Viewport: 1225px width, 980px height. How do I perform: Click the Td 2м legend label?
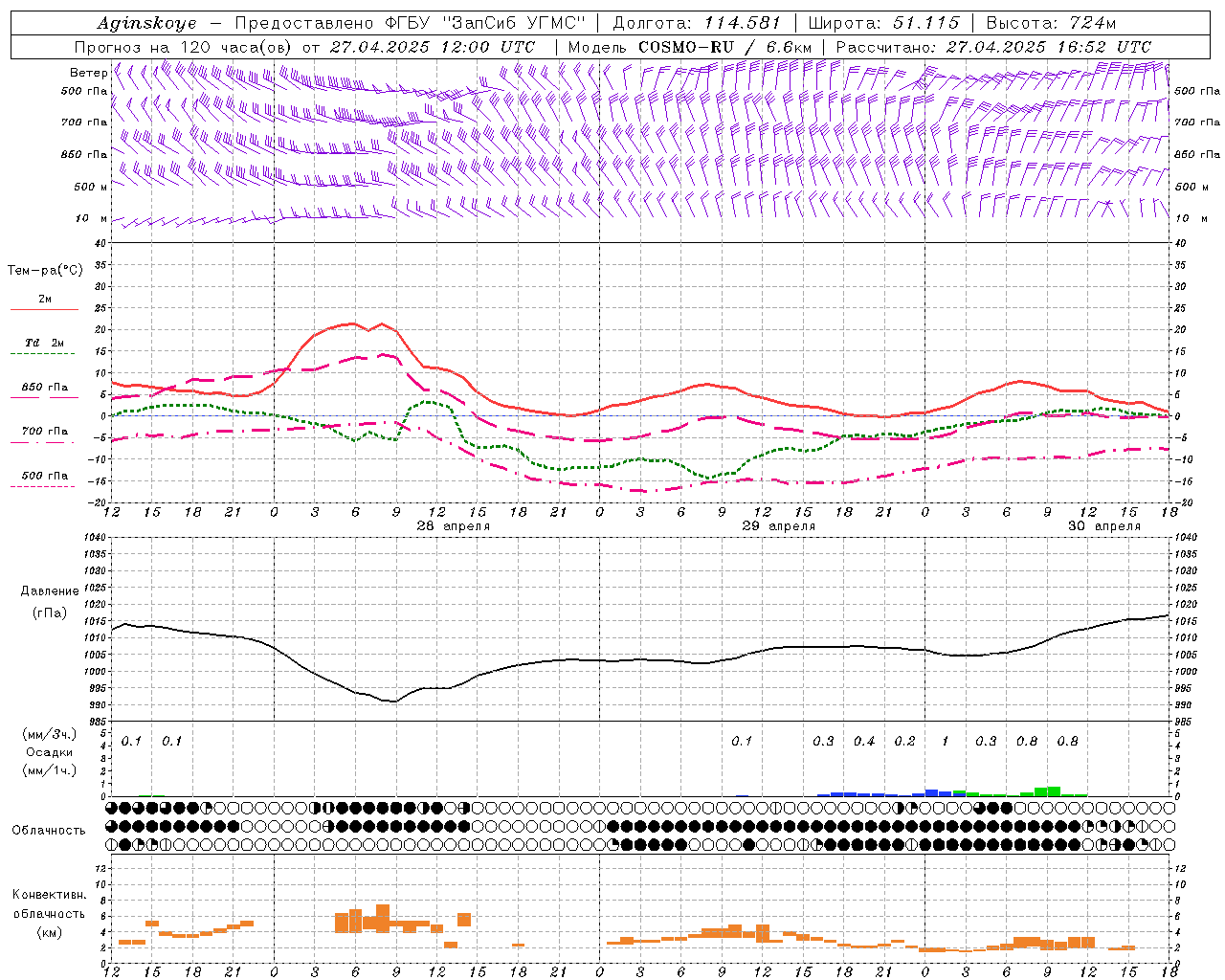(45, 343)
